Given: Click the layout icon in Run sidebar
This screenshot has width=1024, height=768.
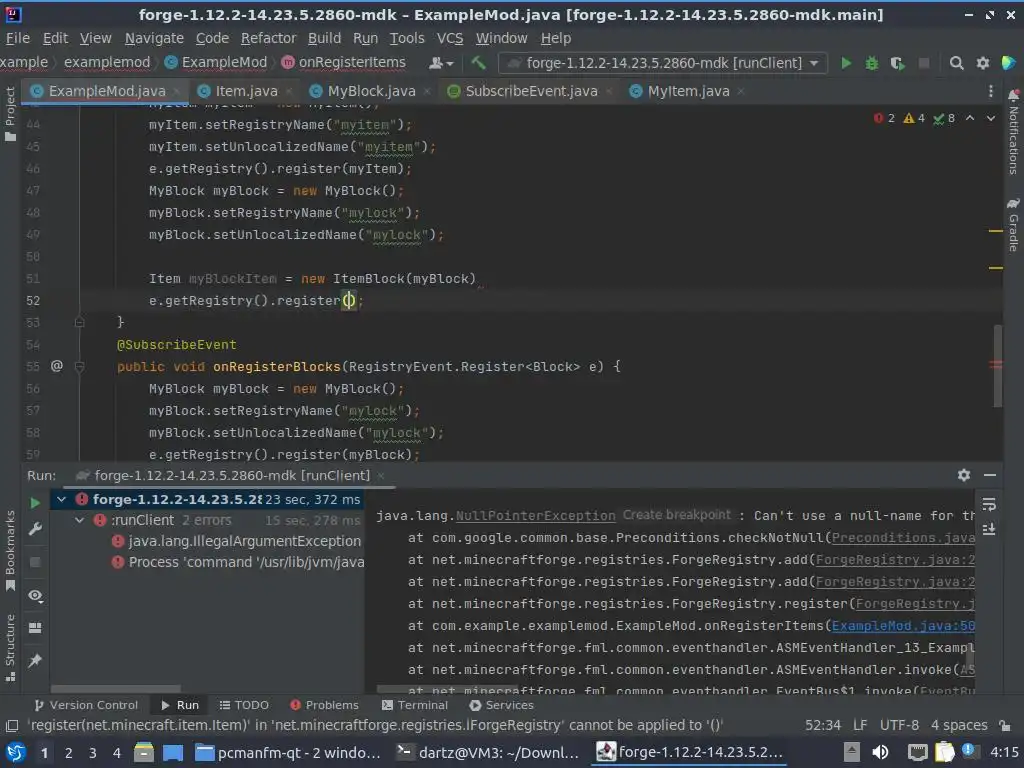Looking at the screenshot, I should coord(35,628).
